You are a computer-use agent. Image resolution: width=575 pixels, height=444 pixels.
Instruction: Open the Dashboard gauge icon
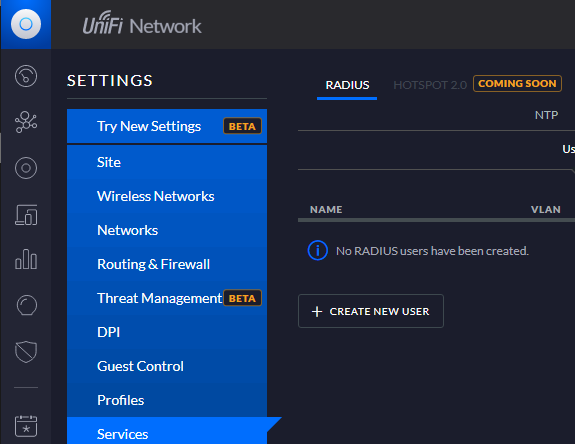(x=26, y=76)
